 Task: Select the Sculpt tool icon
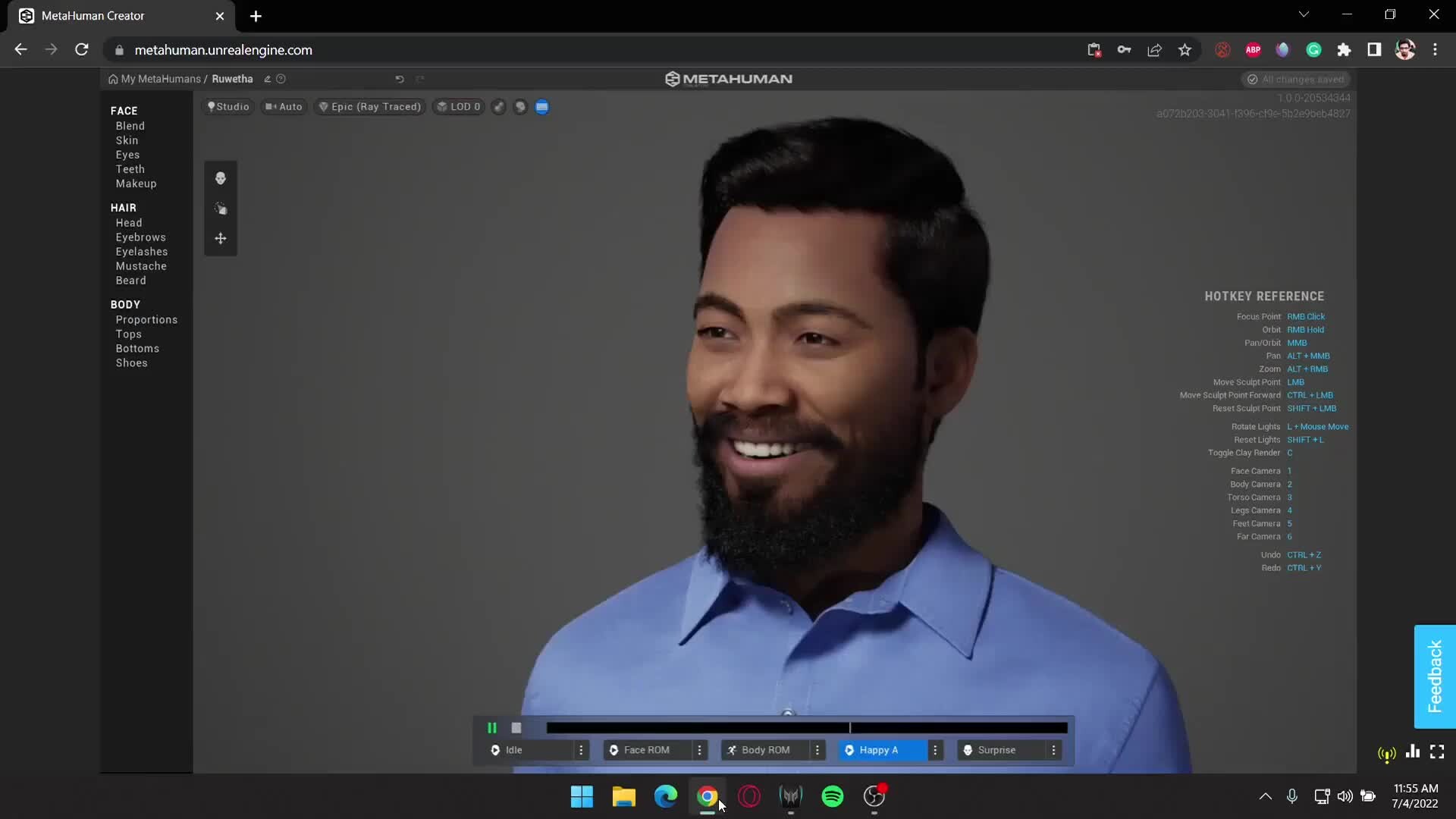coord(220,209)
